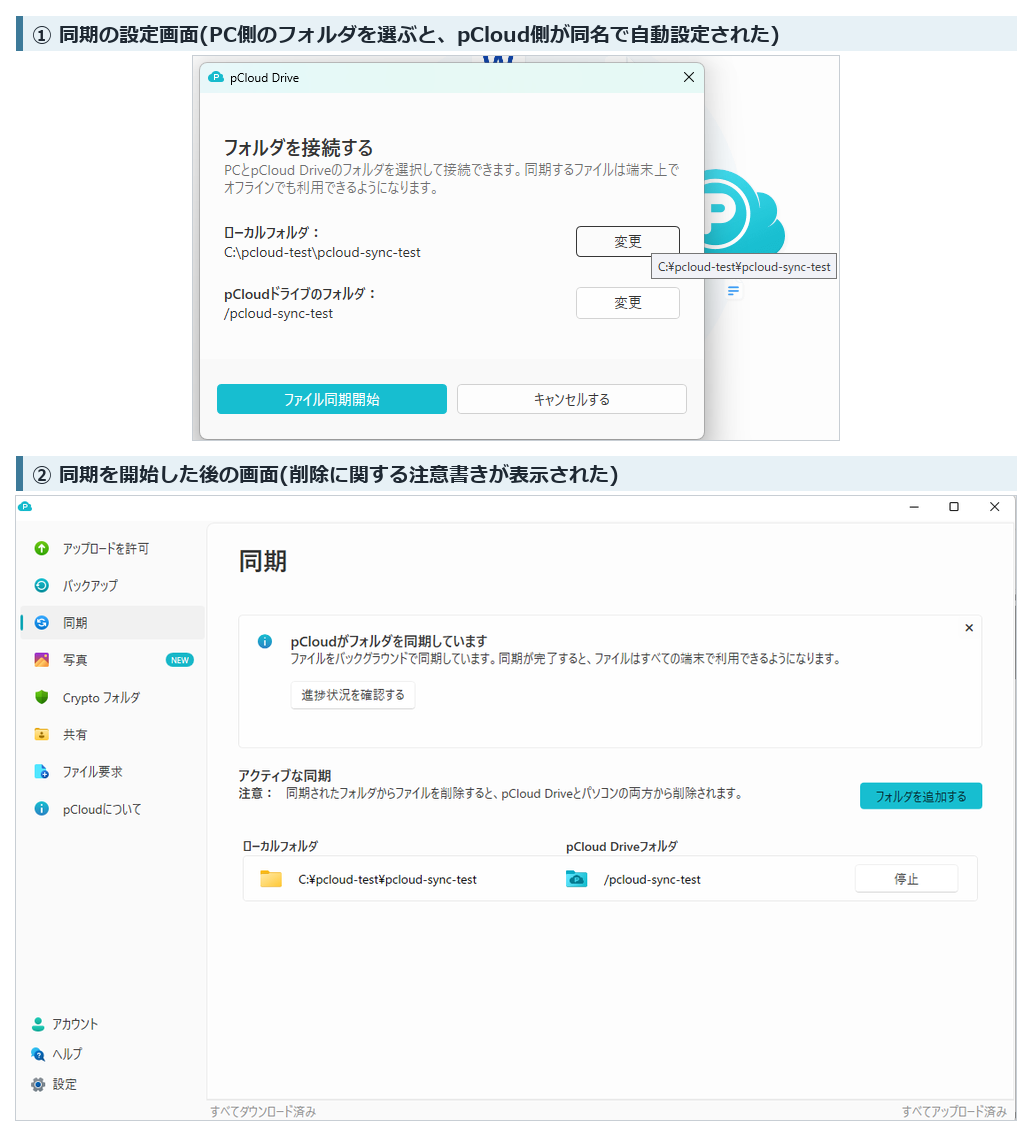Open pCloudについて in the sidebar
Screen dimensions: 1032x1136
[x=112, y=809]
